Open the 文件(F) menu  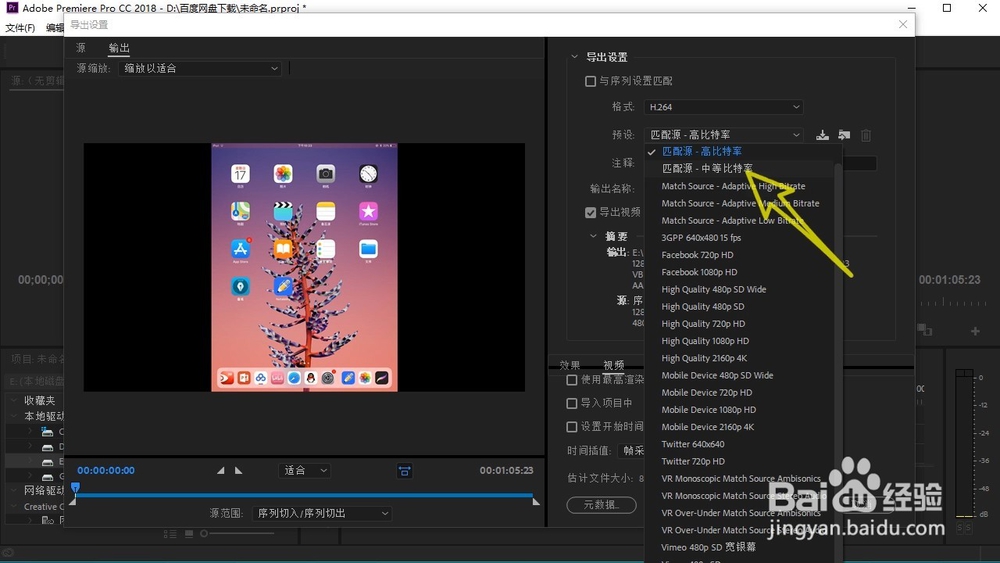click(20, 28)
